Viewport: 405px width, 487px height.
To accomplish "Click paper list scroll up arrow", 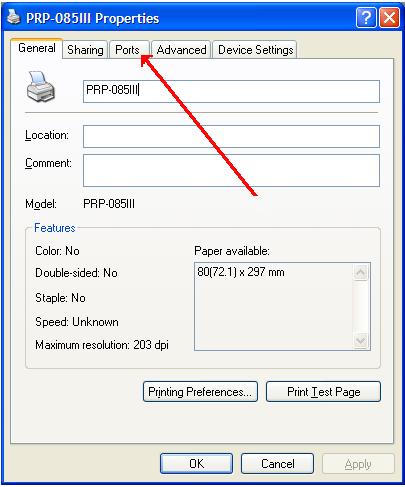I will [360, 273].
